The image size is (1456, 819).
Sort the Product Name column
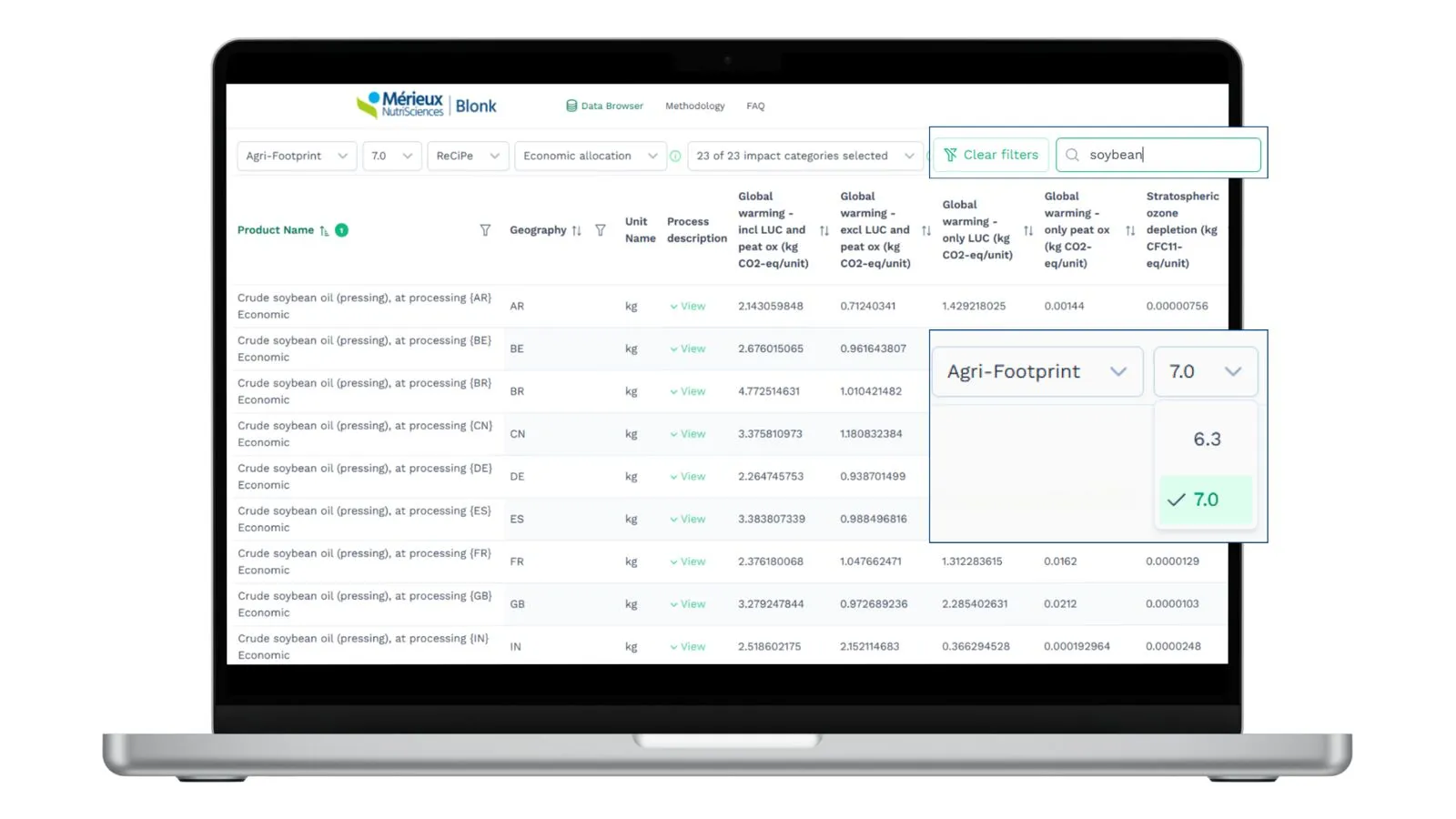click(x=324, y=230)
